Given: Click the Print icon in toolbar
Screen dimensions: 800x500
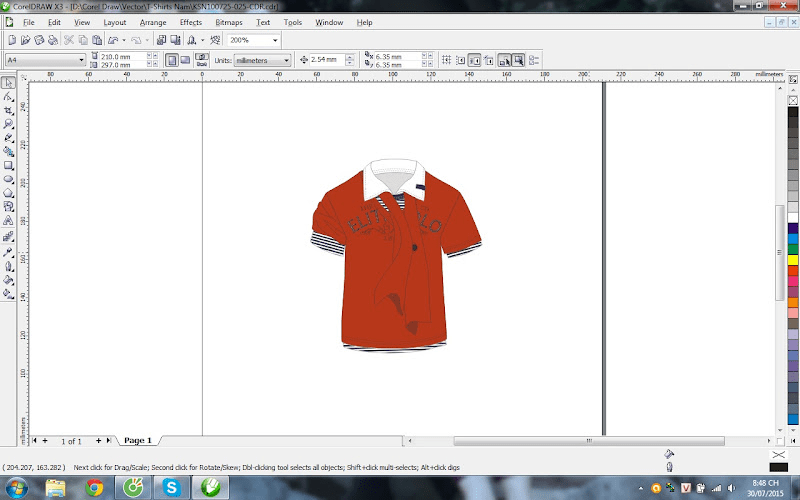Looking at the screenshot, I should (51, 40).
